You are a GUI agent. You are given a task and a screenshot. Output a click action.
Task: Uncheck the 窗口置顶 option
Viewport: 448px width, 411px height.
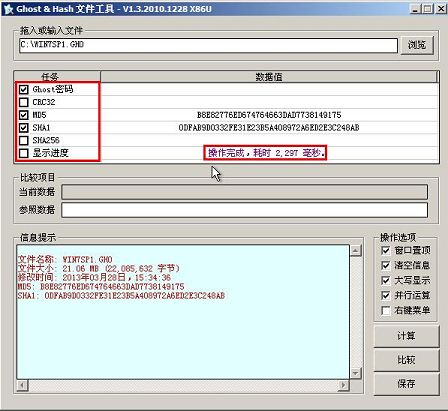coord(385,250)
